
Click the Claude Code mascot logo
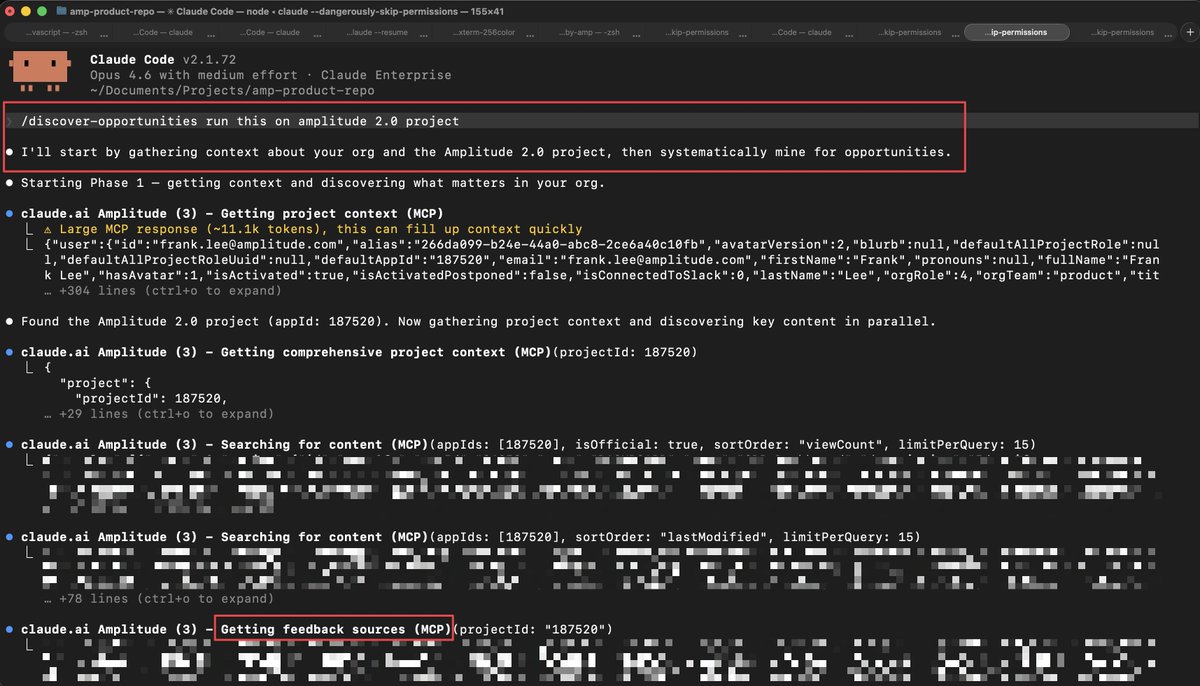click(41, 72)
